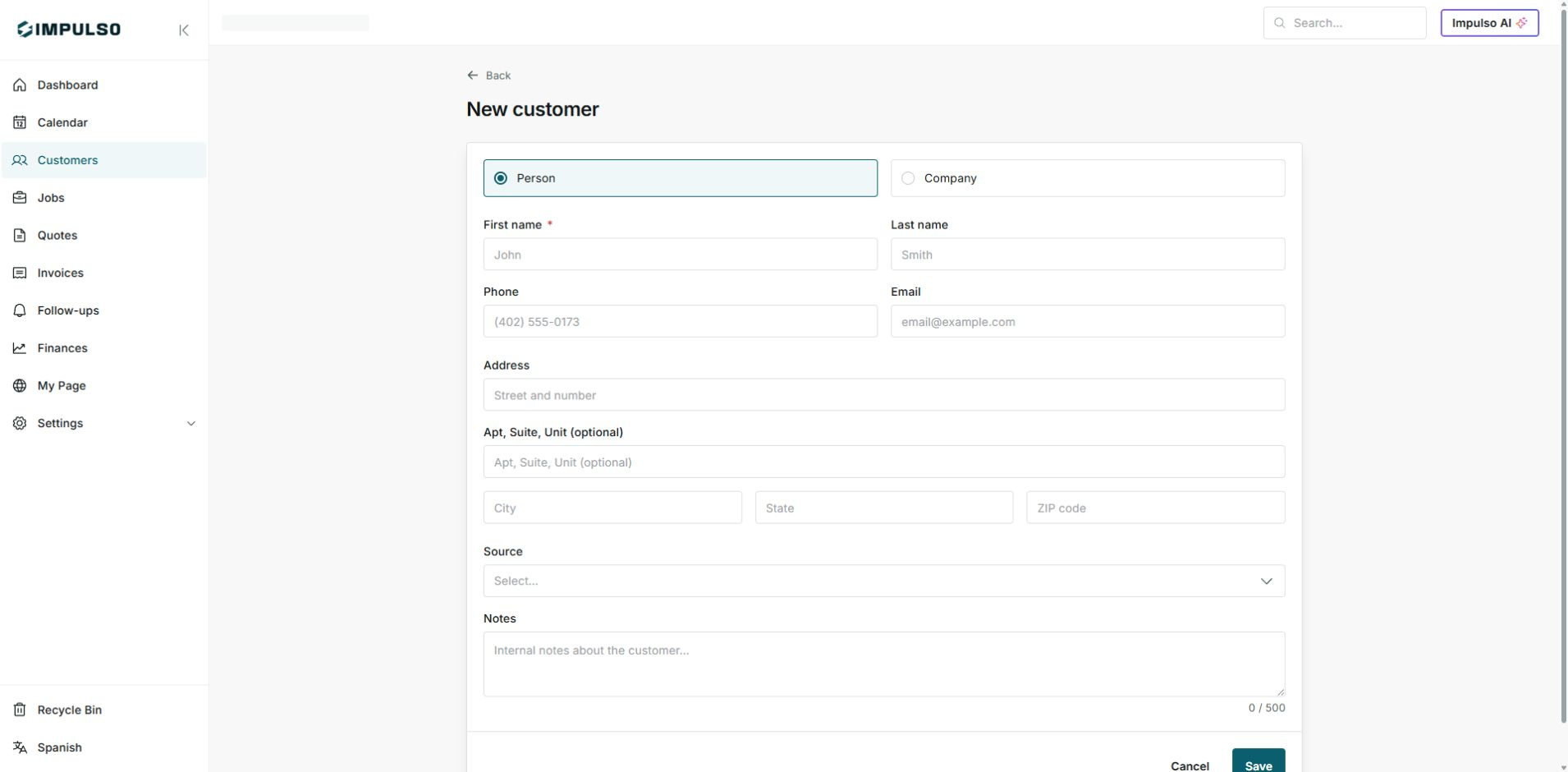The image size is (1568, 772).
Task: Click the top Search box
Action: click(1345, 23)
